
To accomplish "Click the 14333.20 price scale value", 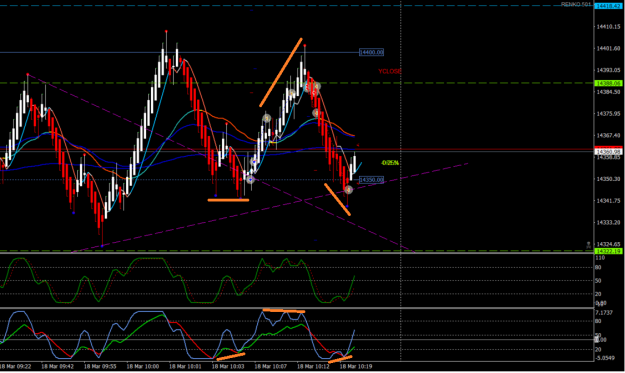I will coord(608,222).
